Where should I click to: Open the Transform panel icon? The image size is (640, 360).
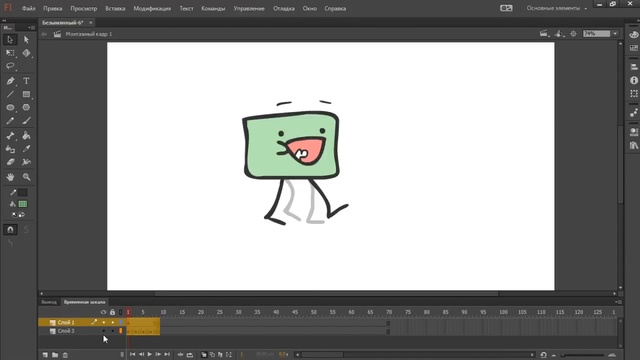(x=633, y=93)
